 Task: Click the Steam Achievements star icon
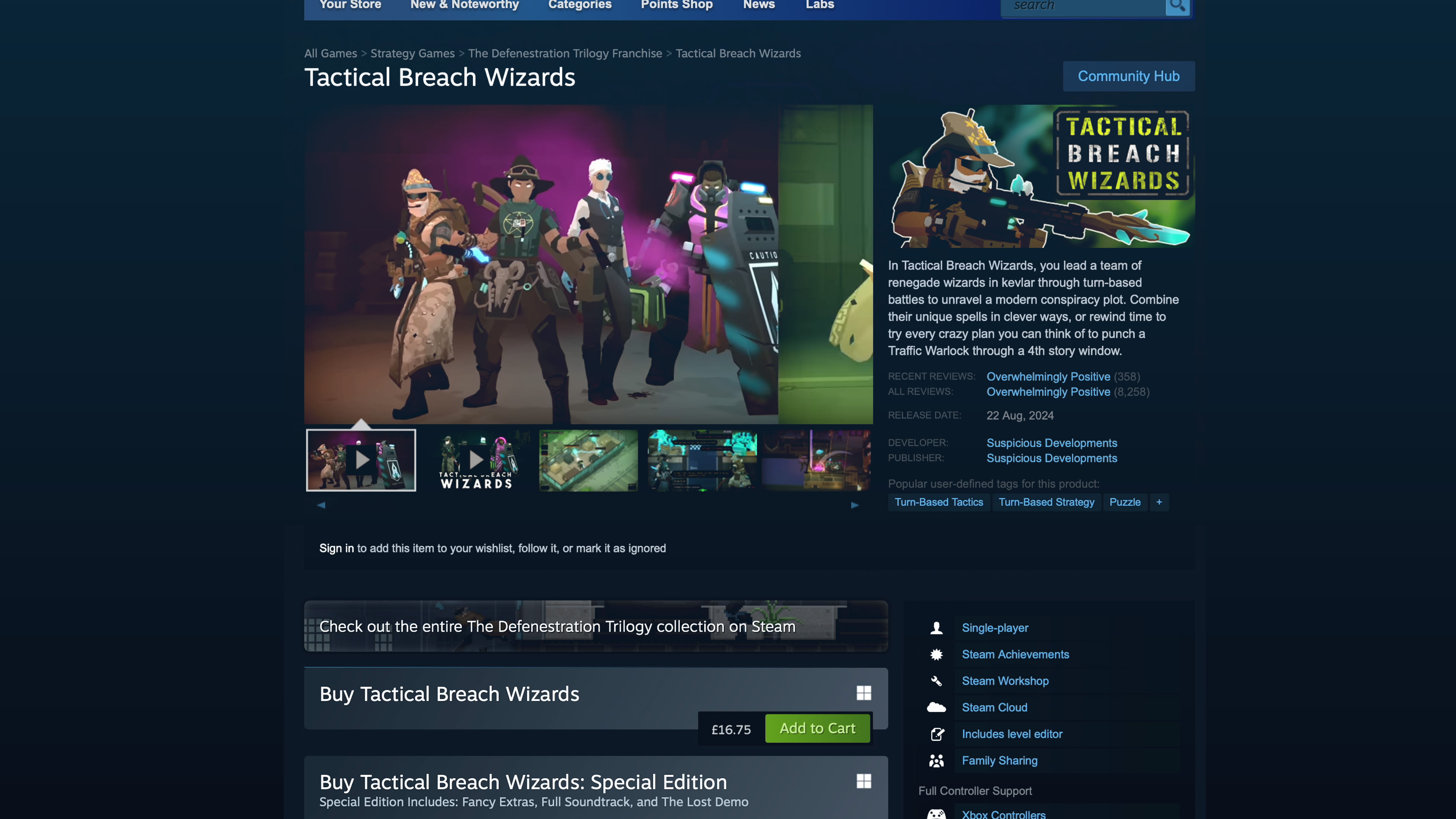936,654
